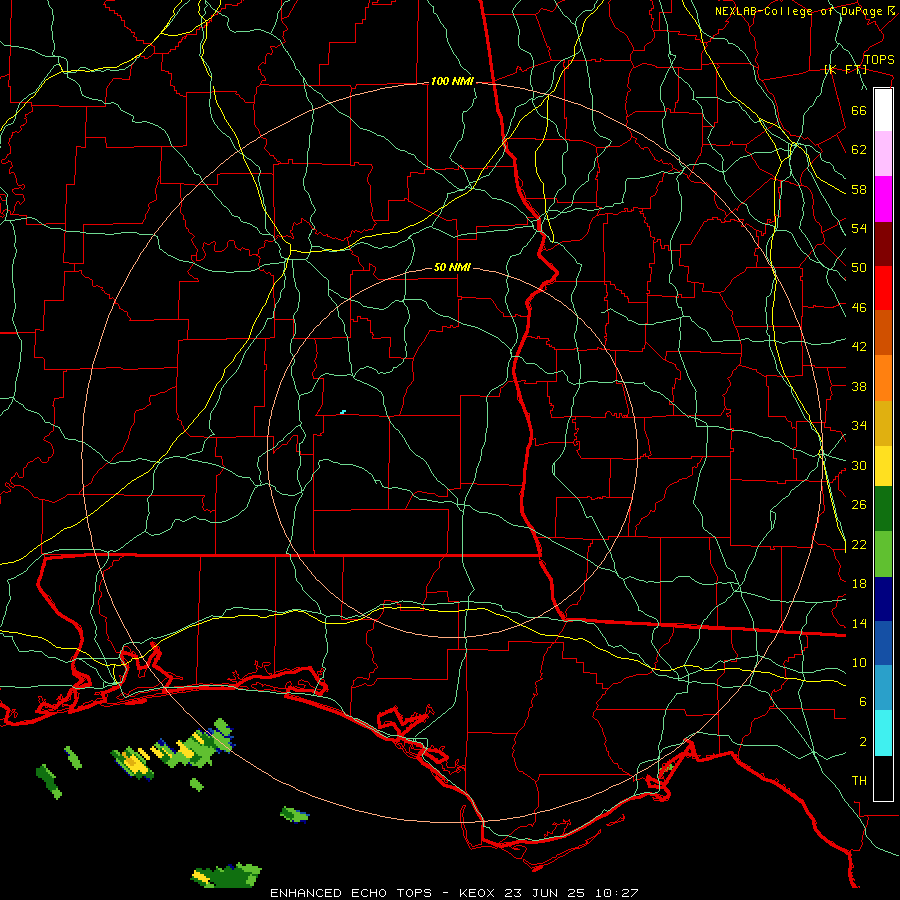Click the black TH swatch in the legend

coord(883,778)
